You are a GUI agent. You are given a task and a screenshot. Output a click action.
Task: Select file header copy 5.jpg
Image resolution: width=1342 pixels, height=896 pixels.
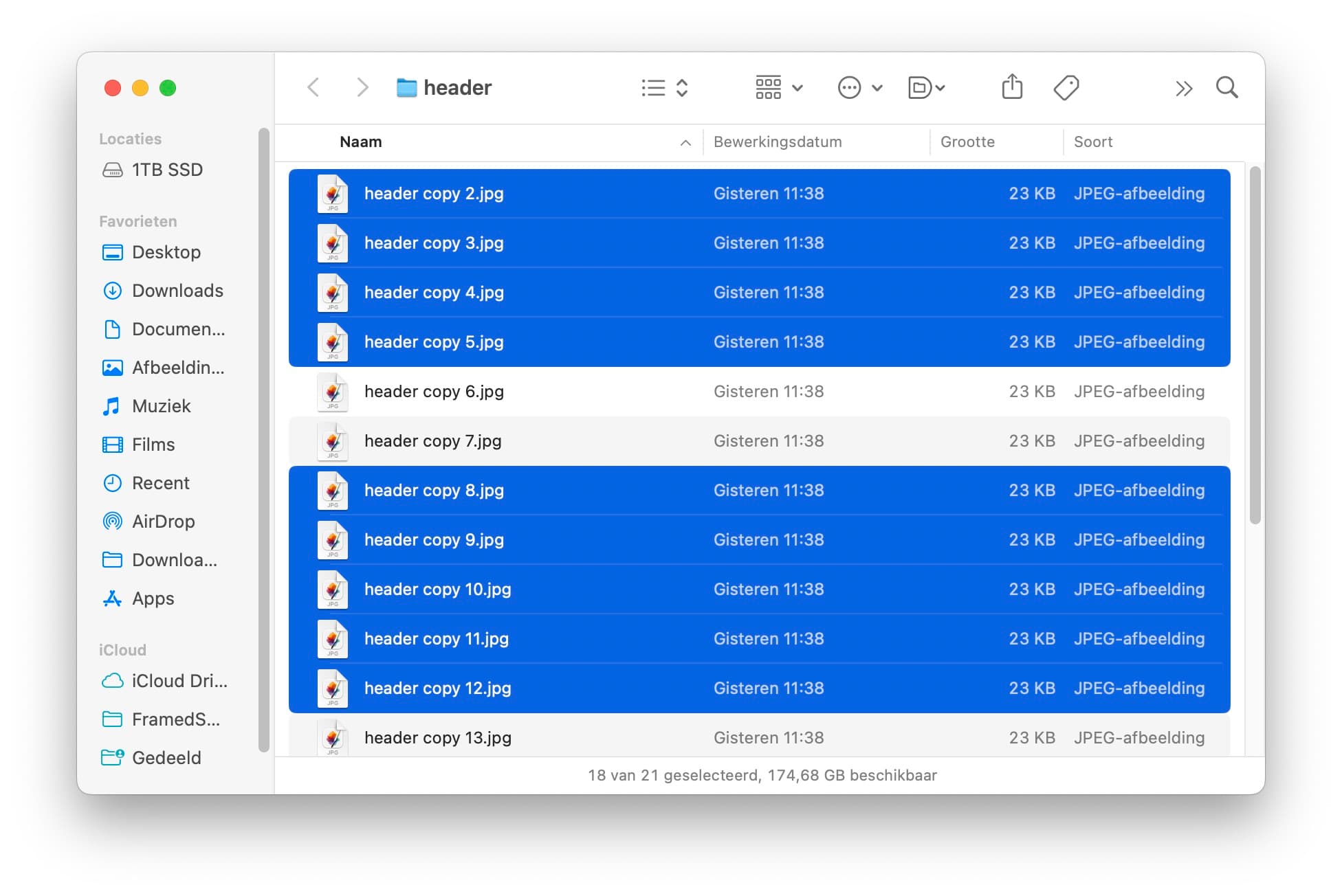(759, 342)
